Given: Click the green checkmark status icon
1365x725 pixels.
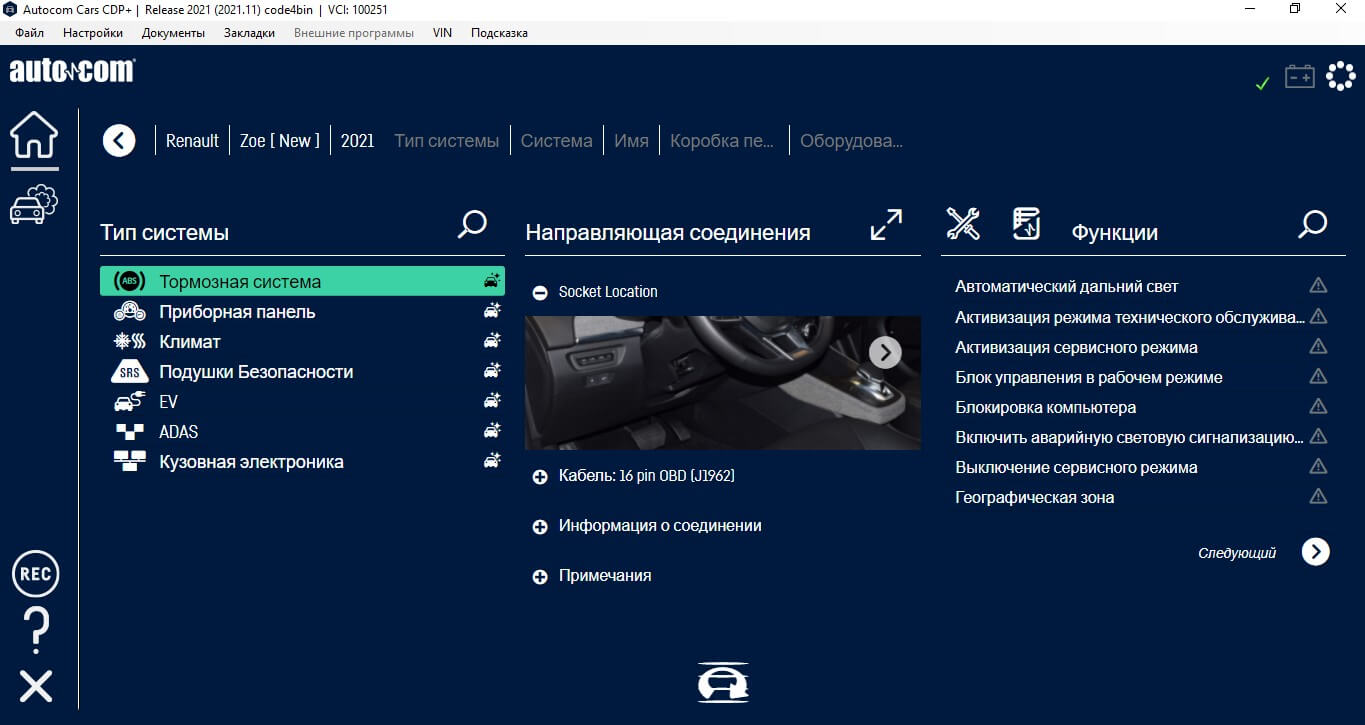Looking at the screenshot, I should point(1262,83).
